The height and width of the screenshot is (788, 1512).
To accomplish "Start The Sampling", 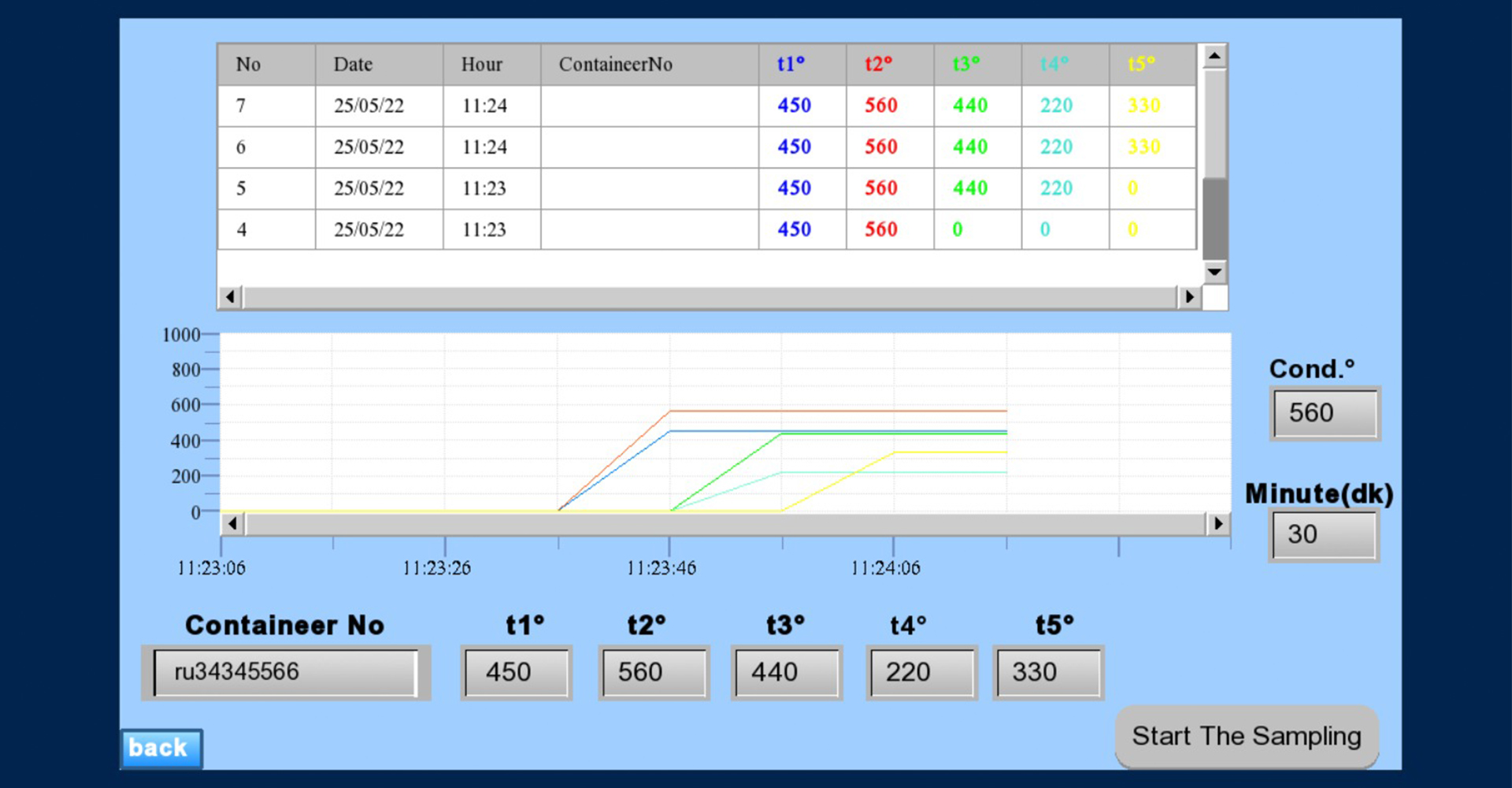I will tap(1247, 736).
